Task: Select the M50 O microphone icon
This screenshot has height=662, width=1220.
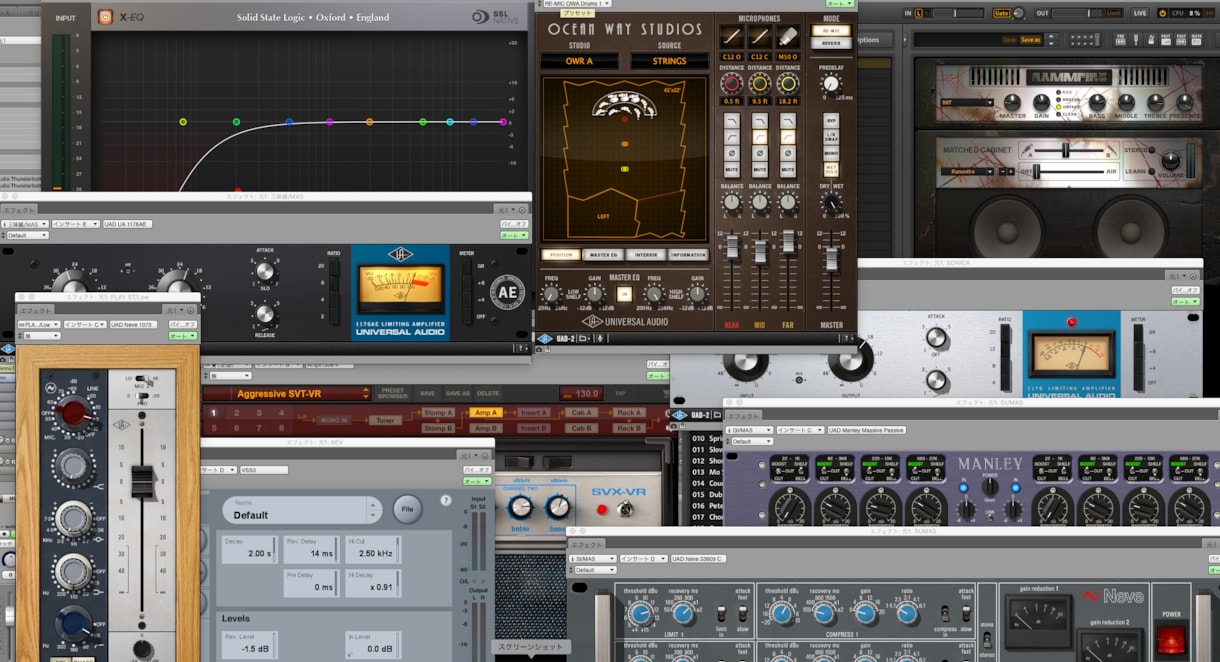Action: (788, 36)
